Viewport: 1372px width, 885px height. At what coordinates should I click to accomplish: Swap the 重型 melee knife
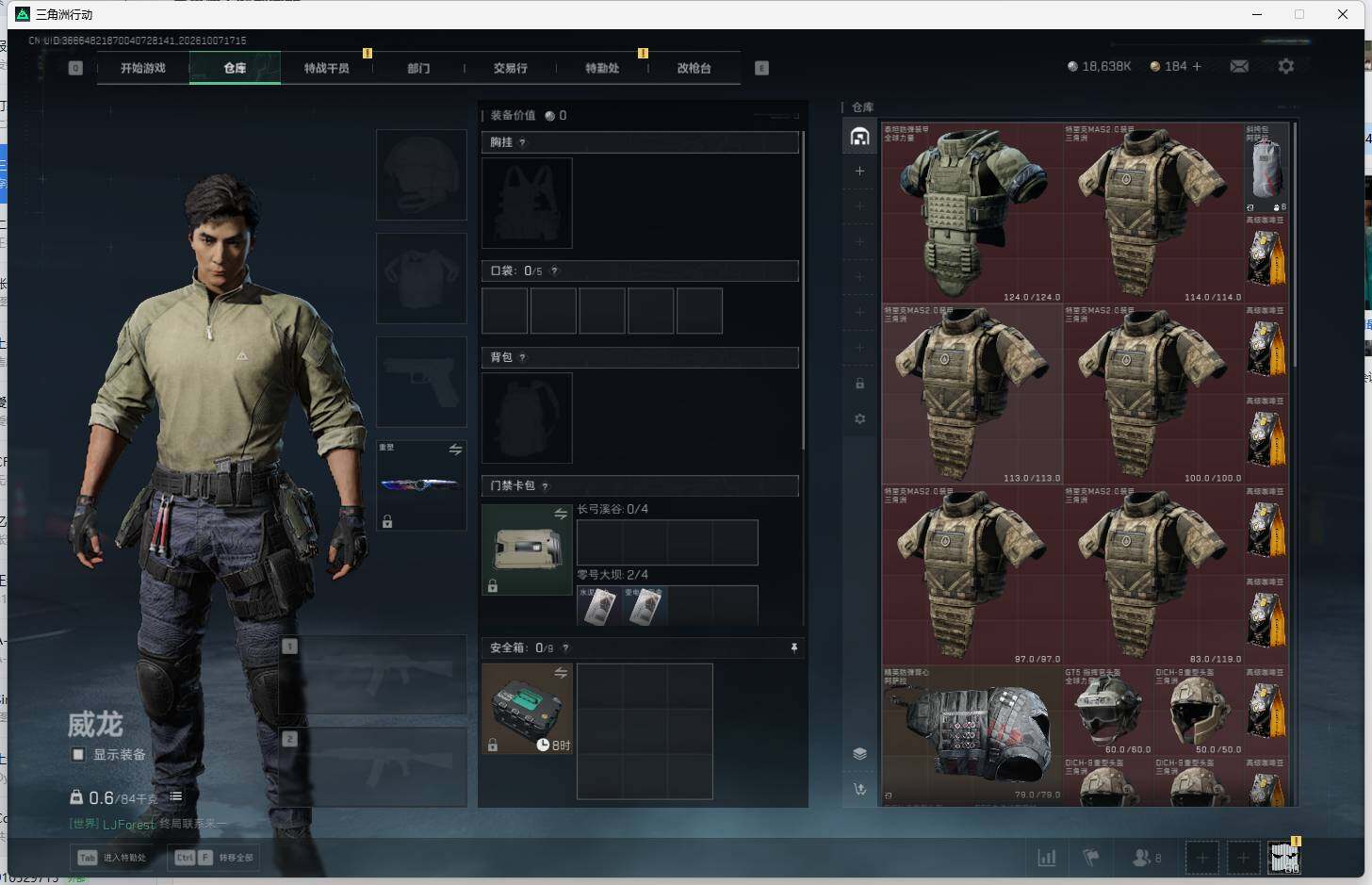455,450
